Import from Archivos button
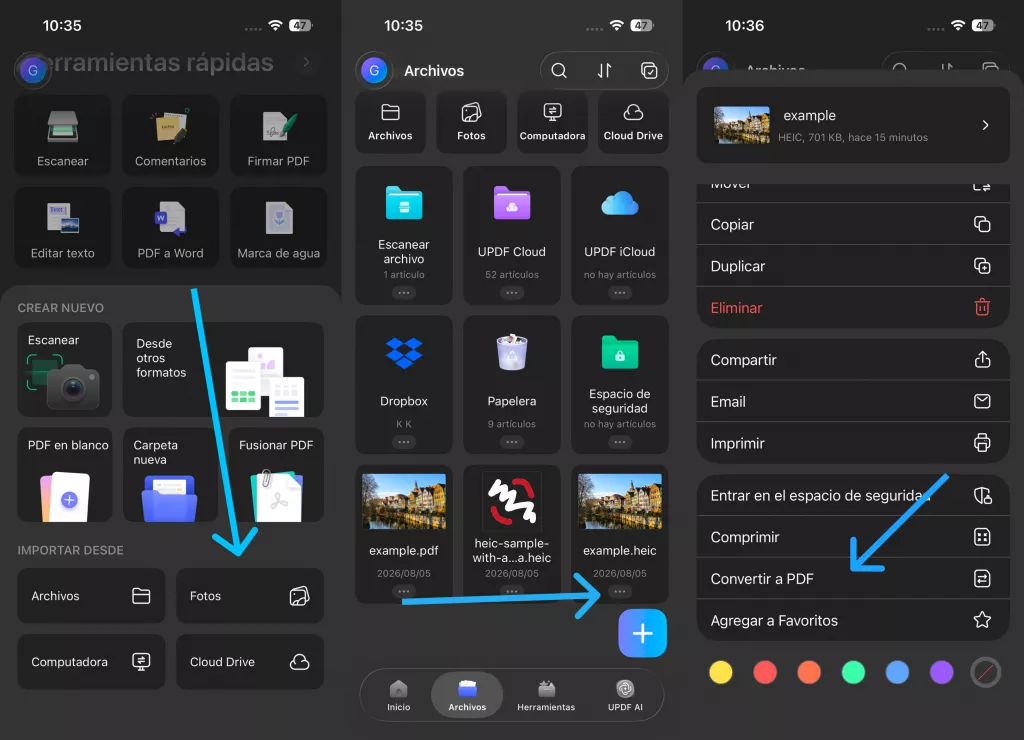 (x=91, y=596)
